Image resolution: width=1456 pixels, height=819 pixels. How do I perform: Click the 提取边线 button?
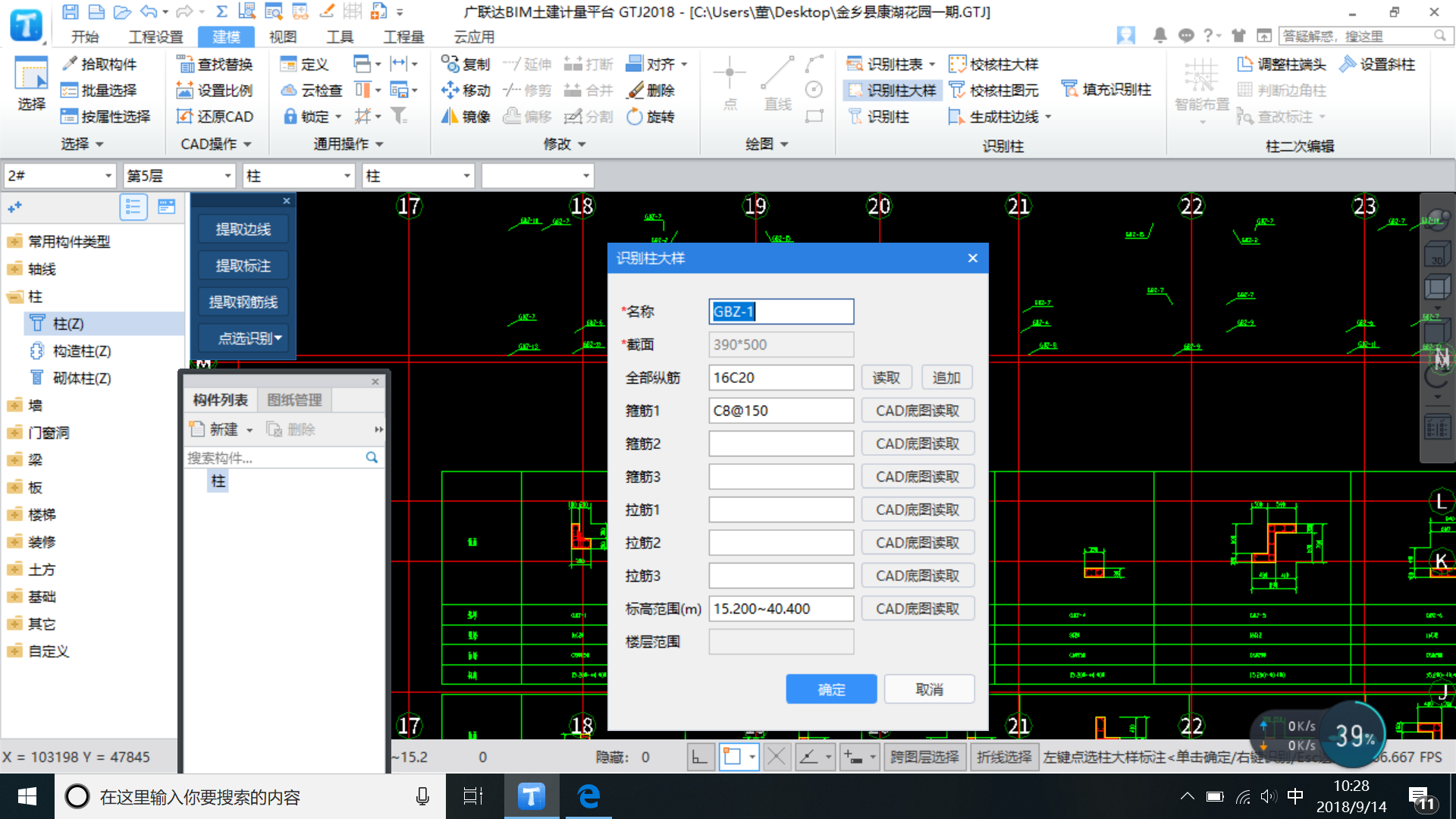[243, 229]
